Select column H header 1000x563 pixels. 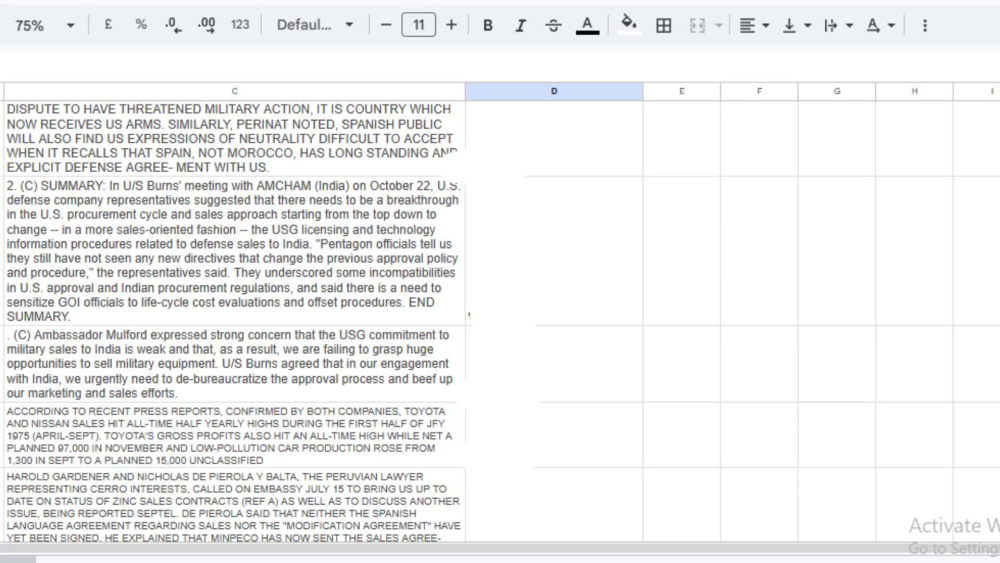915,91
